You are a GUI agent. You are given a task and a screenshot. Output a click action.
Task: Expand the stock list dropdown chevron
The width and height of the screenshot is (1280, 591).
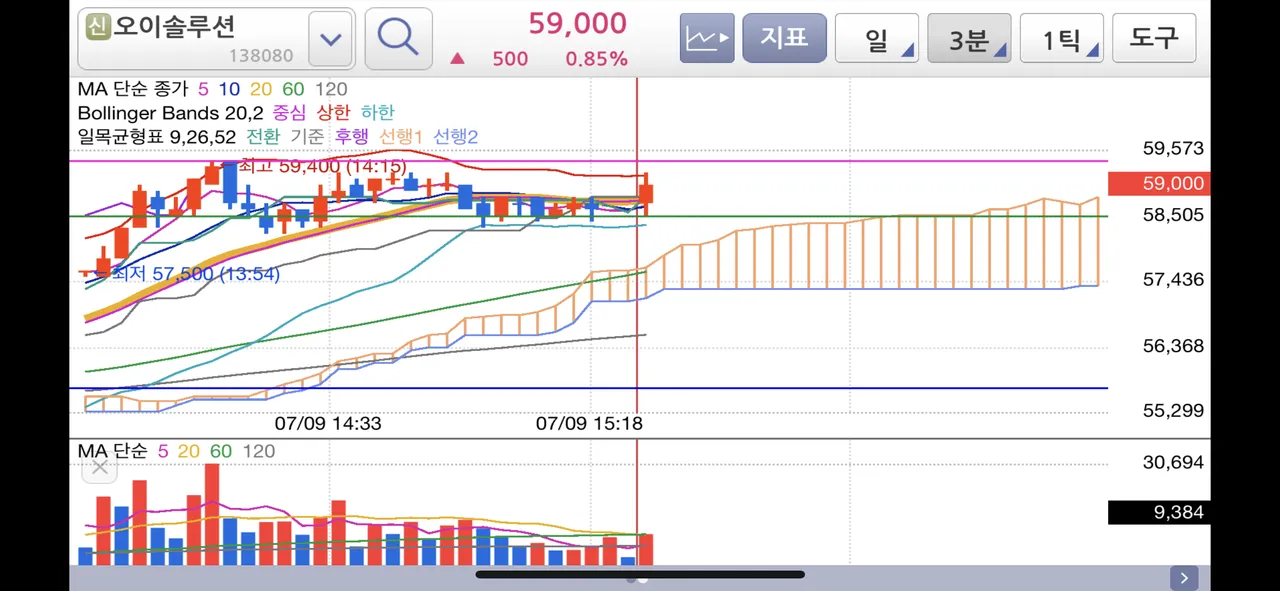(331, 40)
